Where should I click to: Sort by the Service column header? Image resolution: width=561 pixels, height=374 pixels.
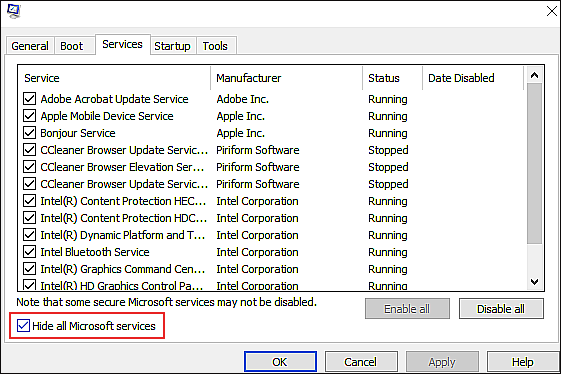click(x=114, y=78)
